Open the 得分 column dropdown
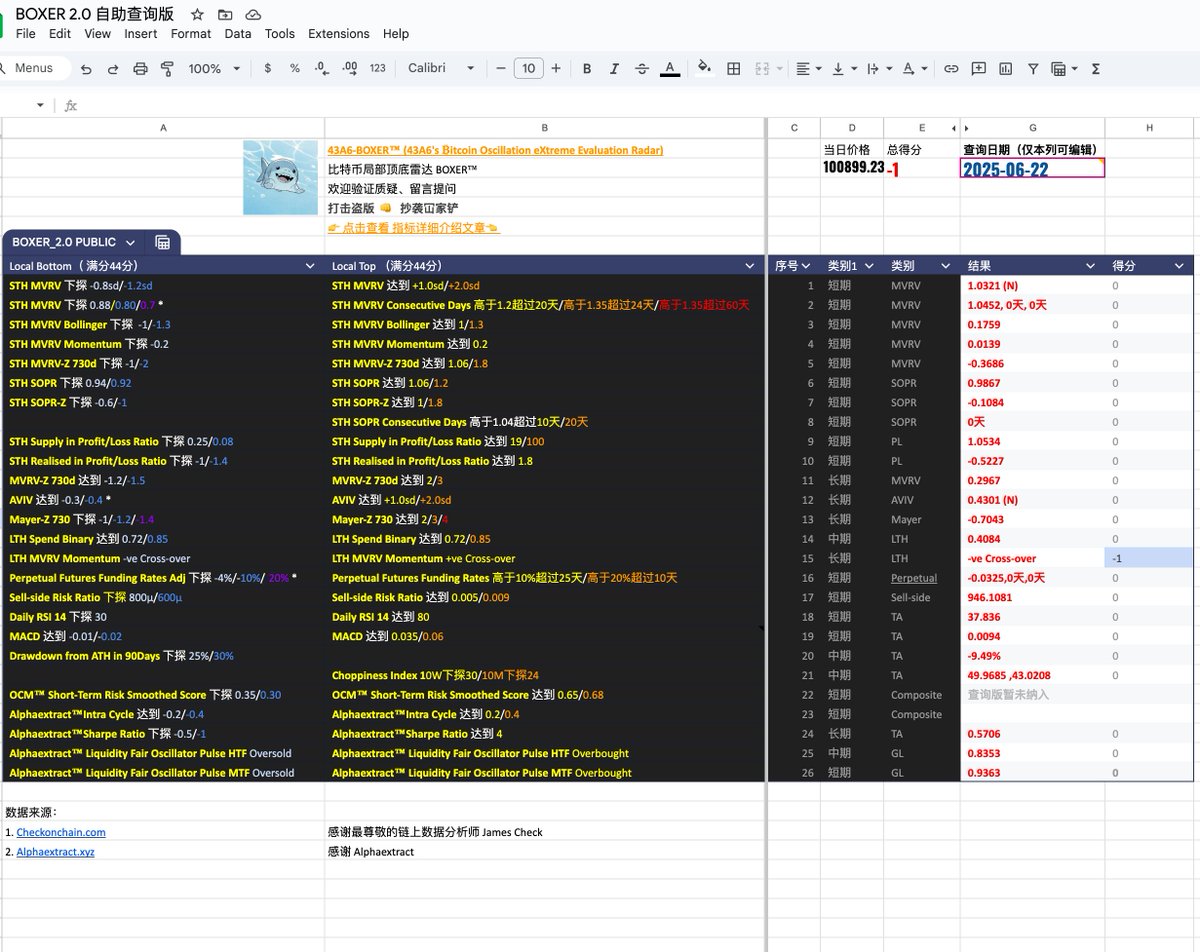1200x952 pixels. pyautogui.click(x=1180, y=266)
